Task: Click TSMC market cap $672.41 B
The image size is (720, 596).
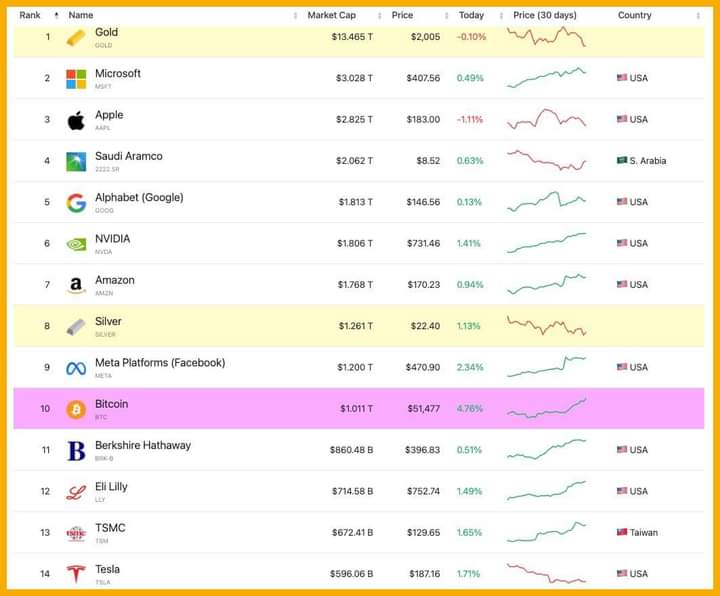Action: point(353,533)
